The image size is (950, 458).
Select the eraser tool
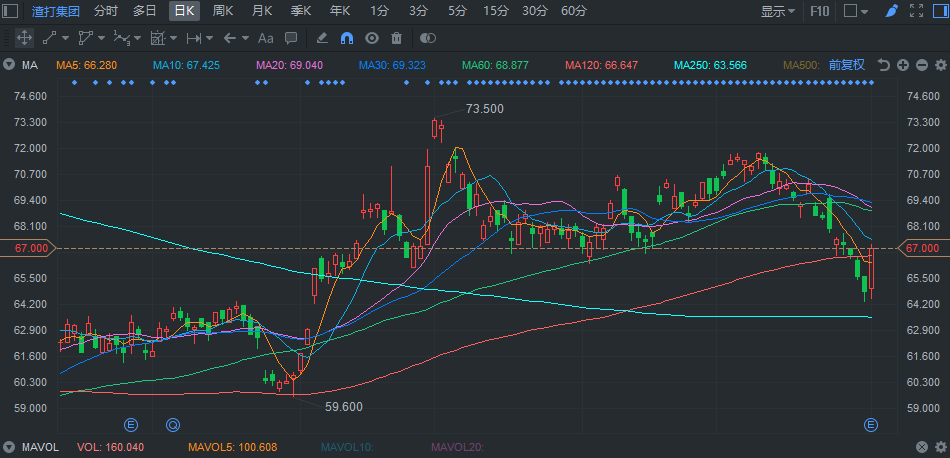click(x=321, y=38)
